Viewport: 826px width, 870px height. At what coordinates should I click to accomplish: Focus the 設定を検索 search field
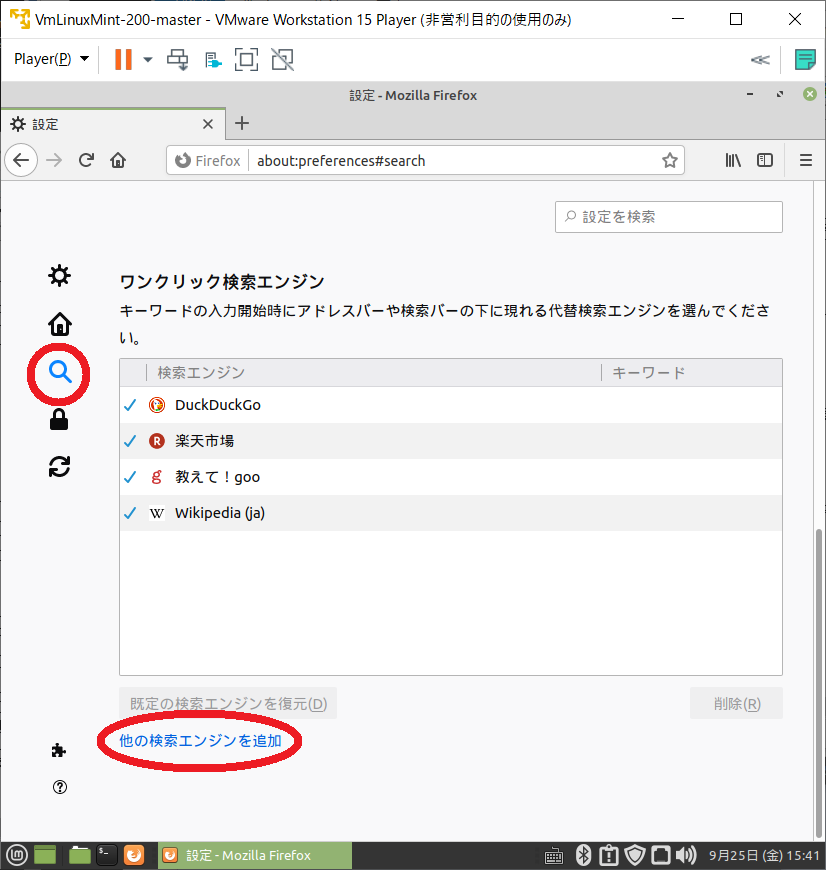pos(668,217)
